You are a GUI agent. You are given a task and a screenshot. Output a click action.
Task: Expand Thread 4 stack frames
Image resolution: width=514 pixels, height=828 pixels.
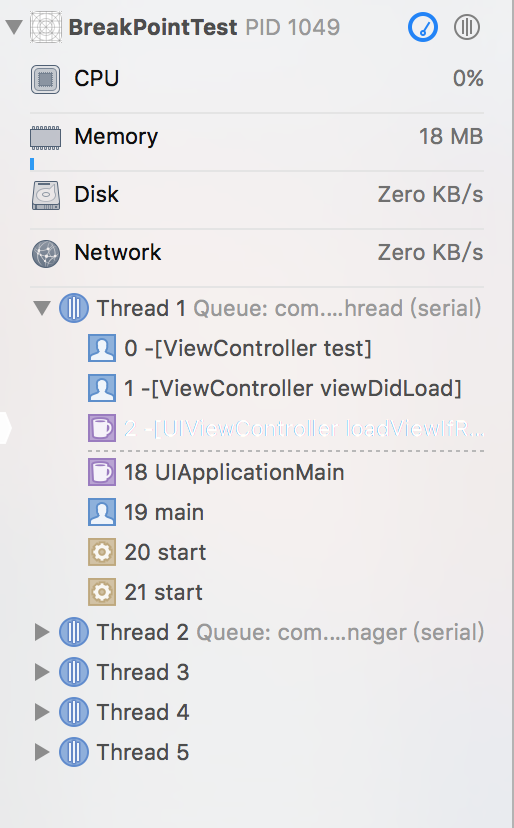[x=42, y=712]
